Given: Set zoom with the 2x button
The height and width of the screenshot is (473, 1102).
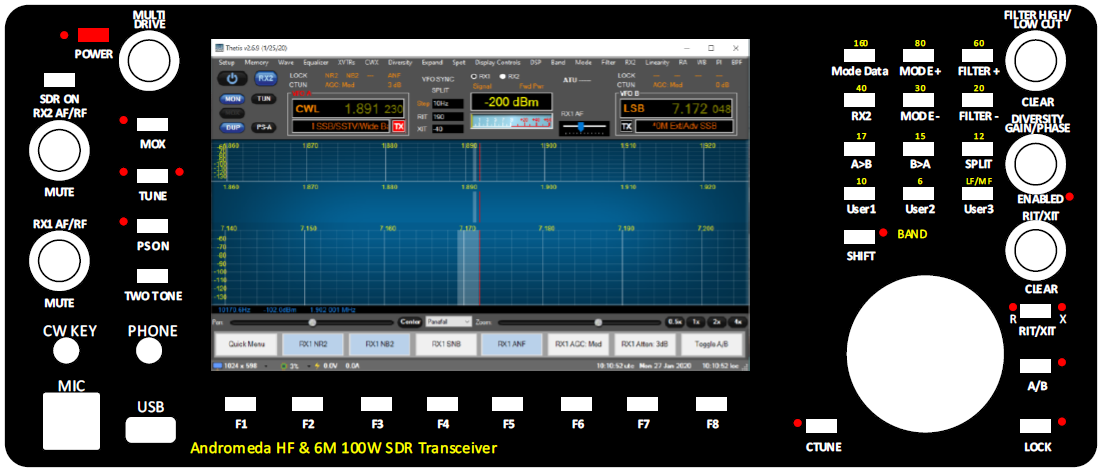Looking at the screenshot, I should pyautogui.click(x=716, y=322).
